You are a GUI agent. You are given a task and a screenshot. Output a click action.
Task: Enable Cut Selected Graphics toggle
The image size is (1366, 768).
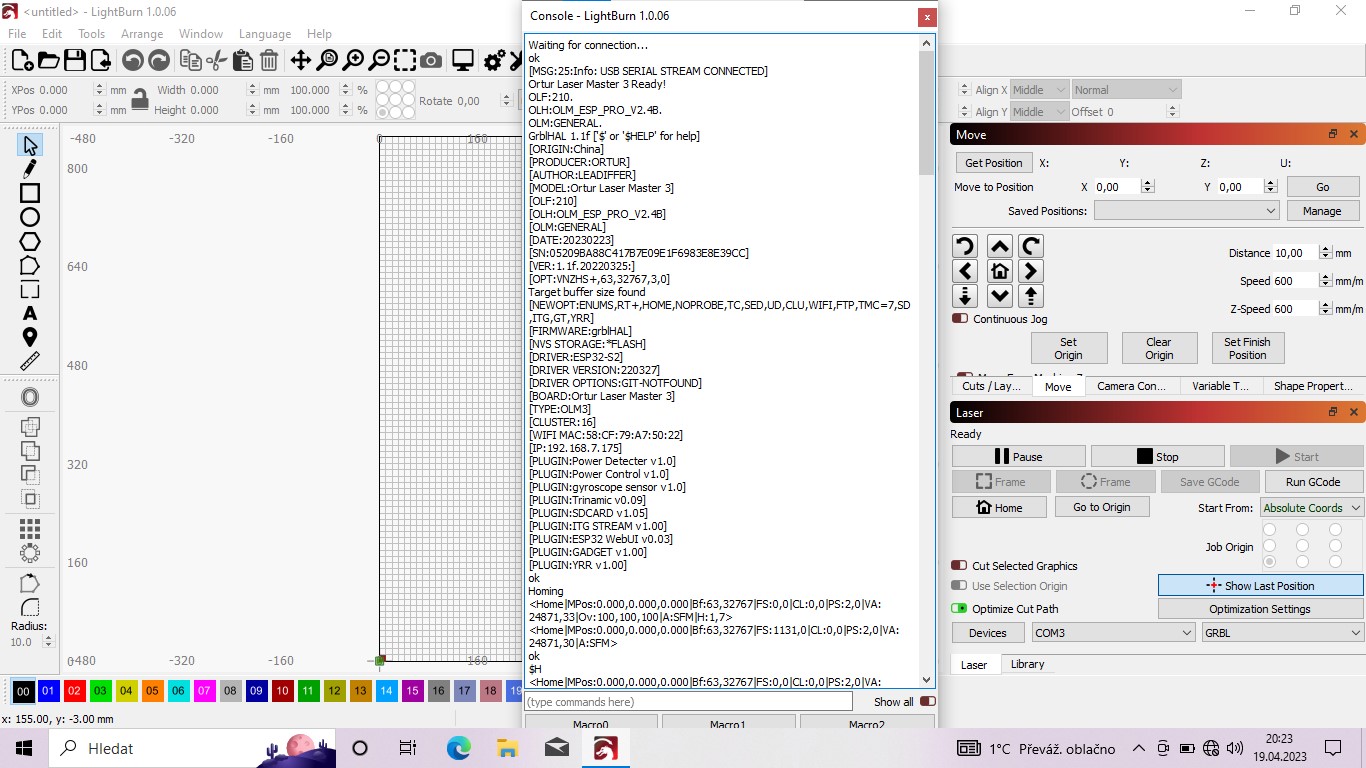click(959, 565)
